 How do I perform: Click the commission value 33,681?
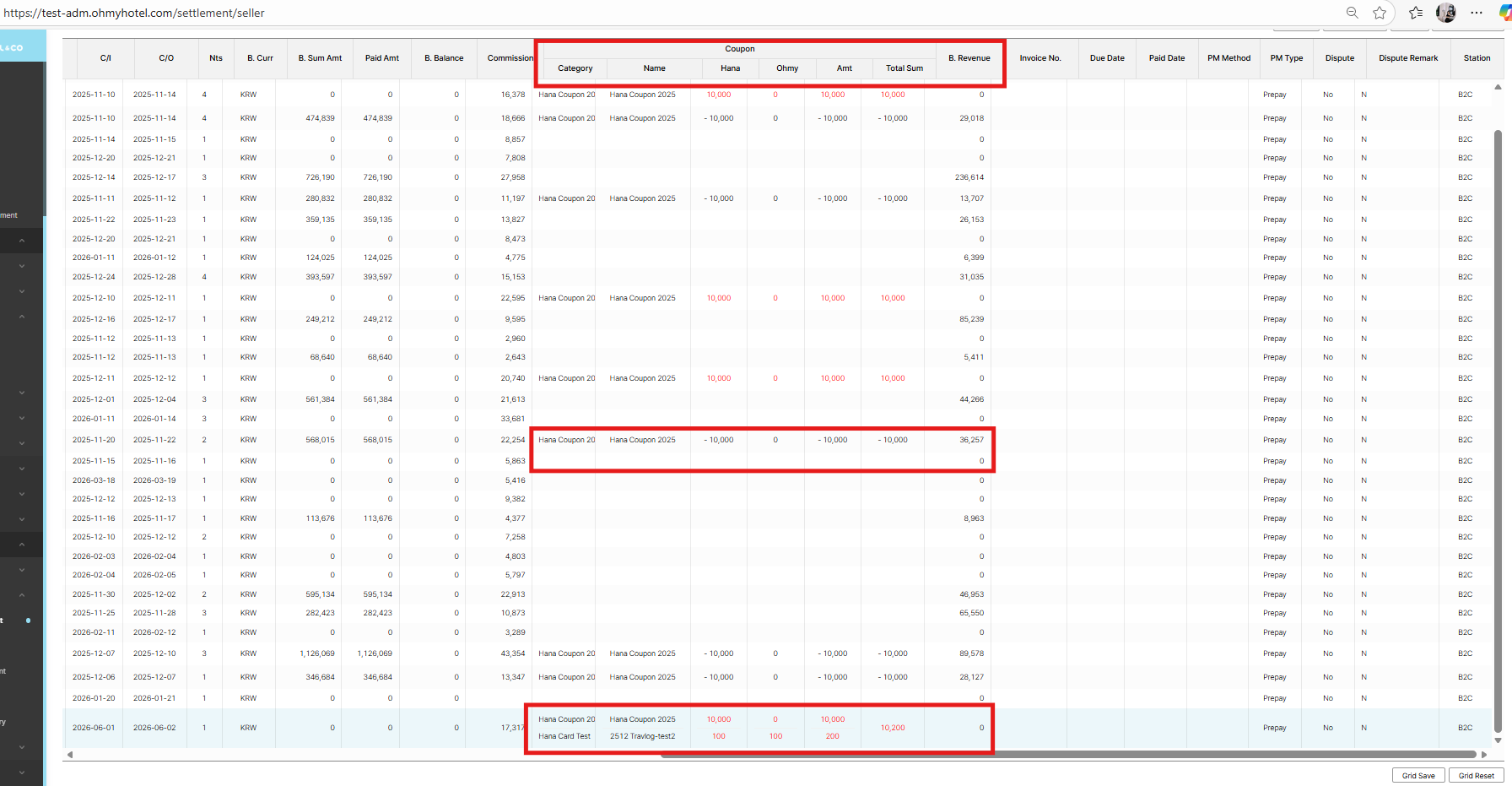pyautogui.click(x=513, y=419)
